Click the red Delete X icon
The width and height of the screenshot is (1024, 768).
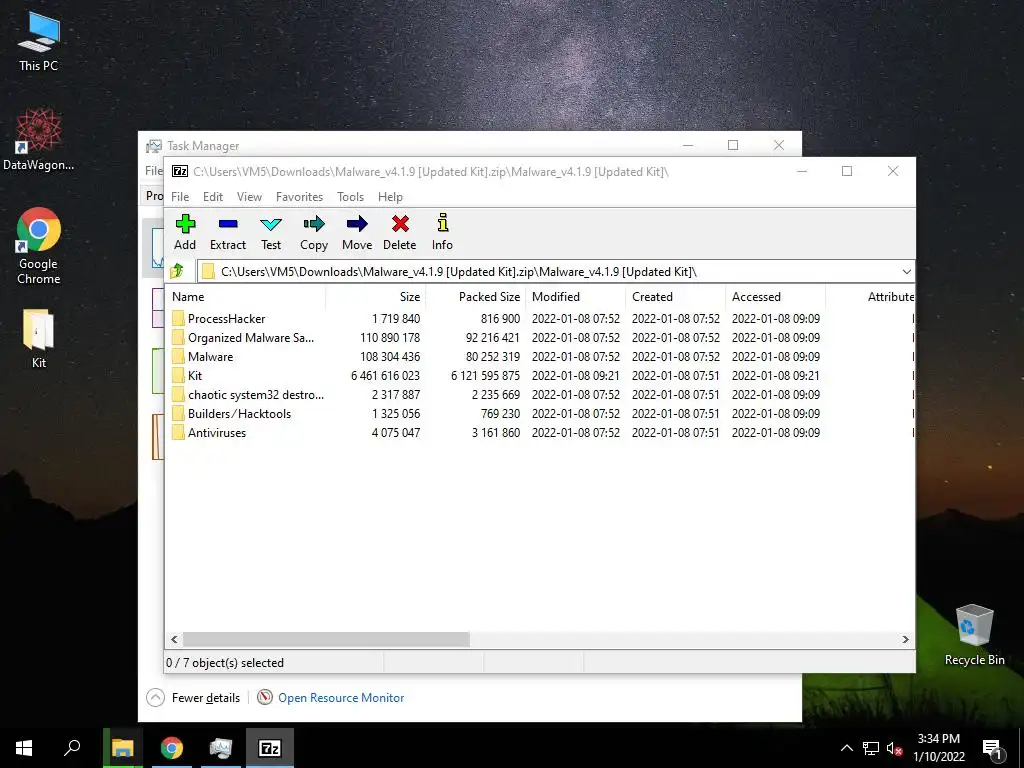(400, 224)
